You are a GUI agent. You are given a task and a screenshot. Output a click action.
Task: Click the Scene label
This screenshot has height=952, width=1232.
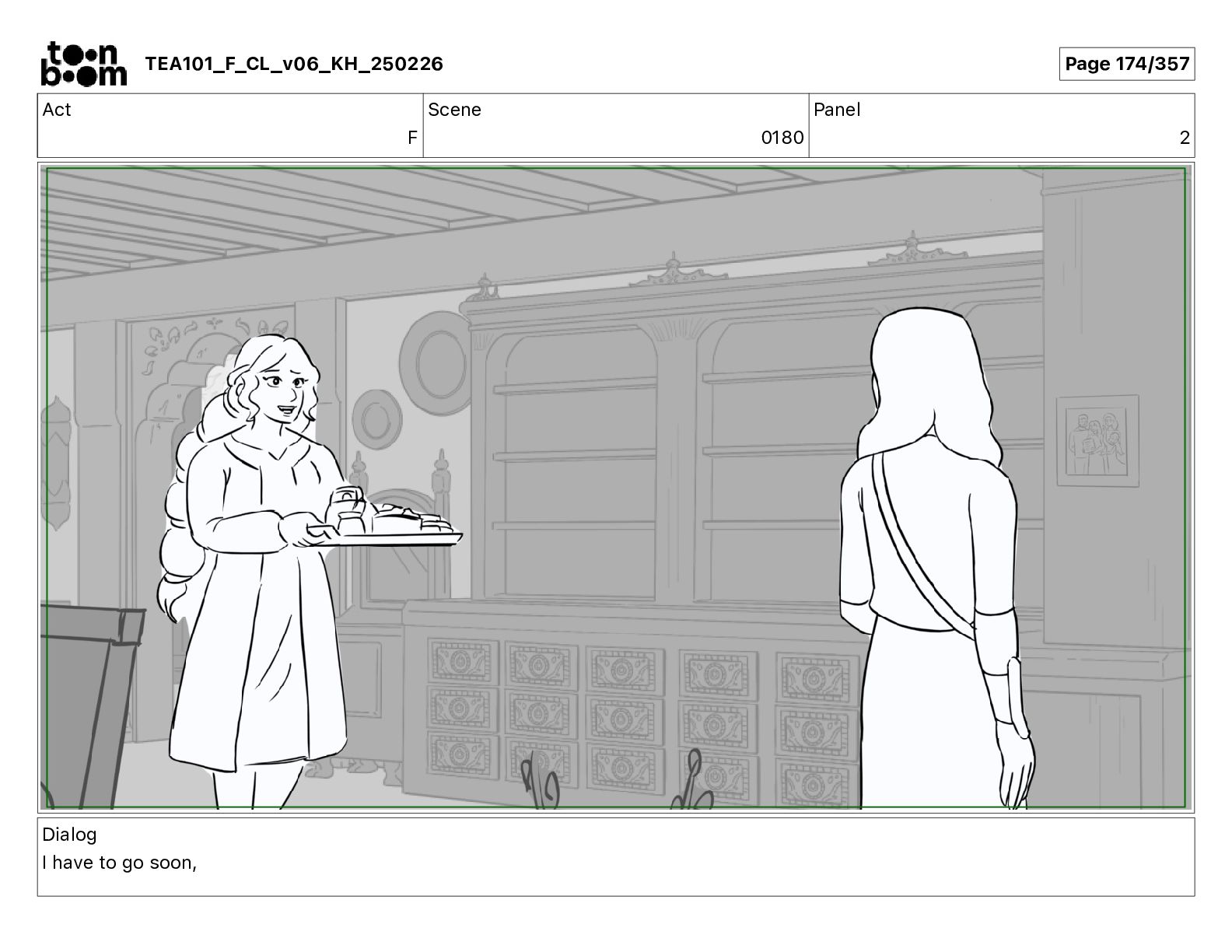point(454,110)
